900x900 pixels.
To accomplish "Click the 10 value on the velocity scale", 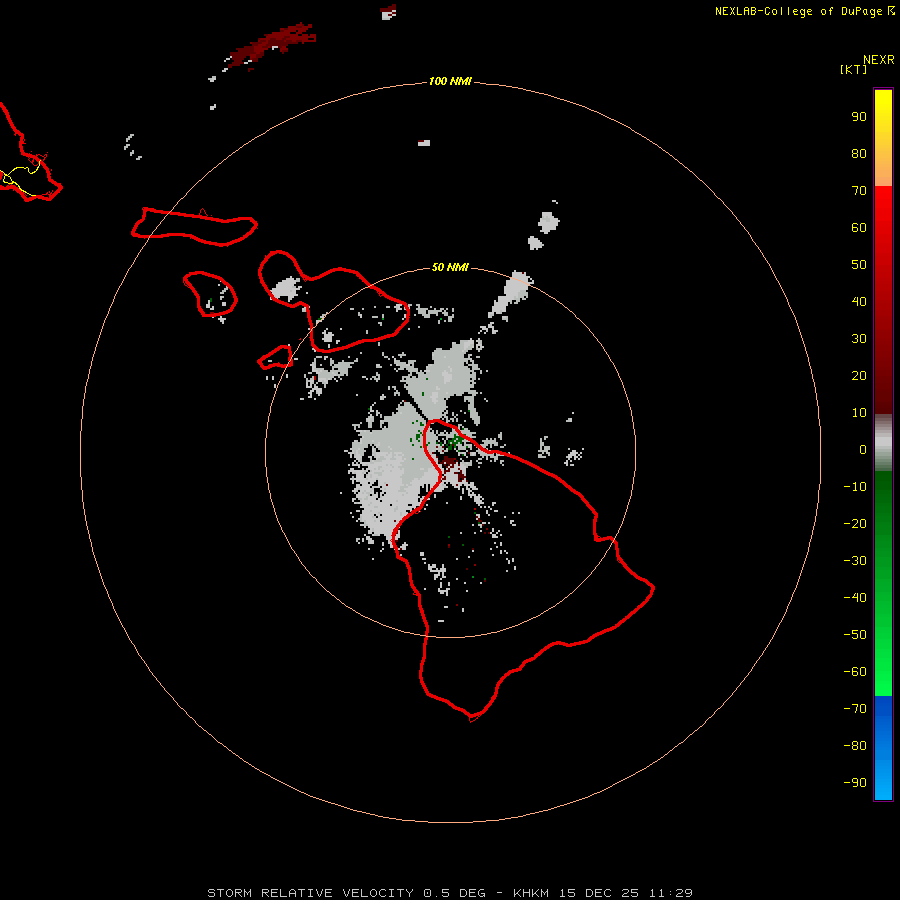I will pyautogui.click(x=859, y=413).
